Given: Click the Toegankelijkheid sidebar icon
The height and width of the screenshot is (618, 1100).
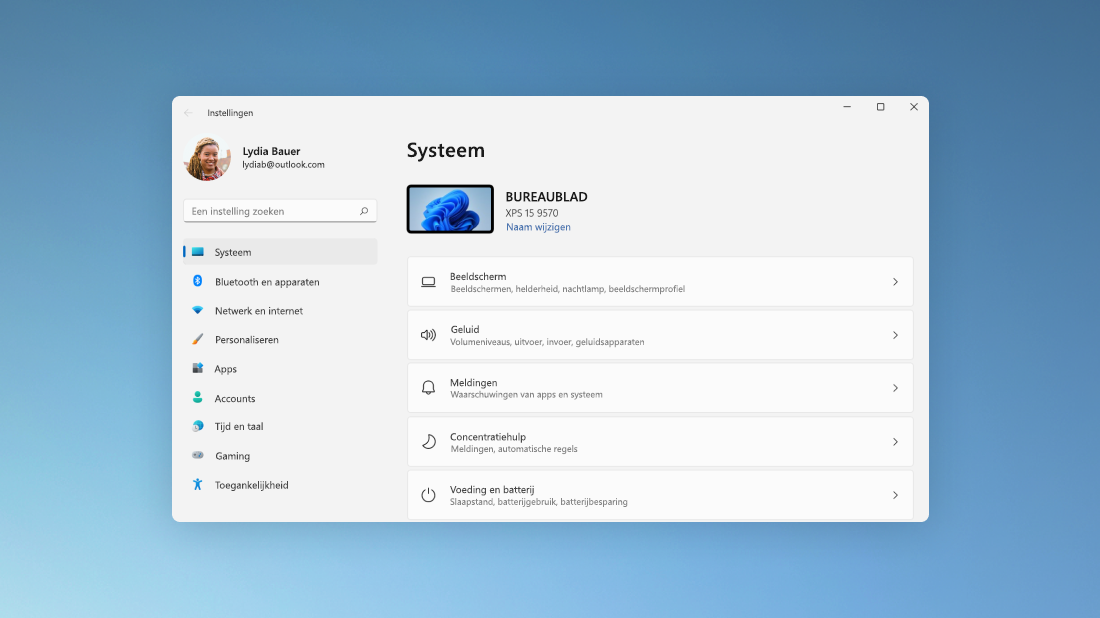Looking at the screenshot, I should pyautogui.click(x=200, y=484).
